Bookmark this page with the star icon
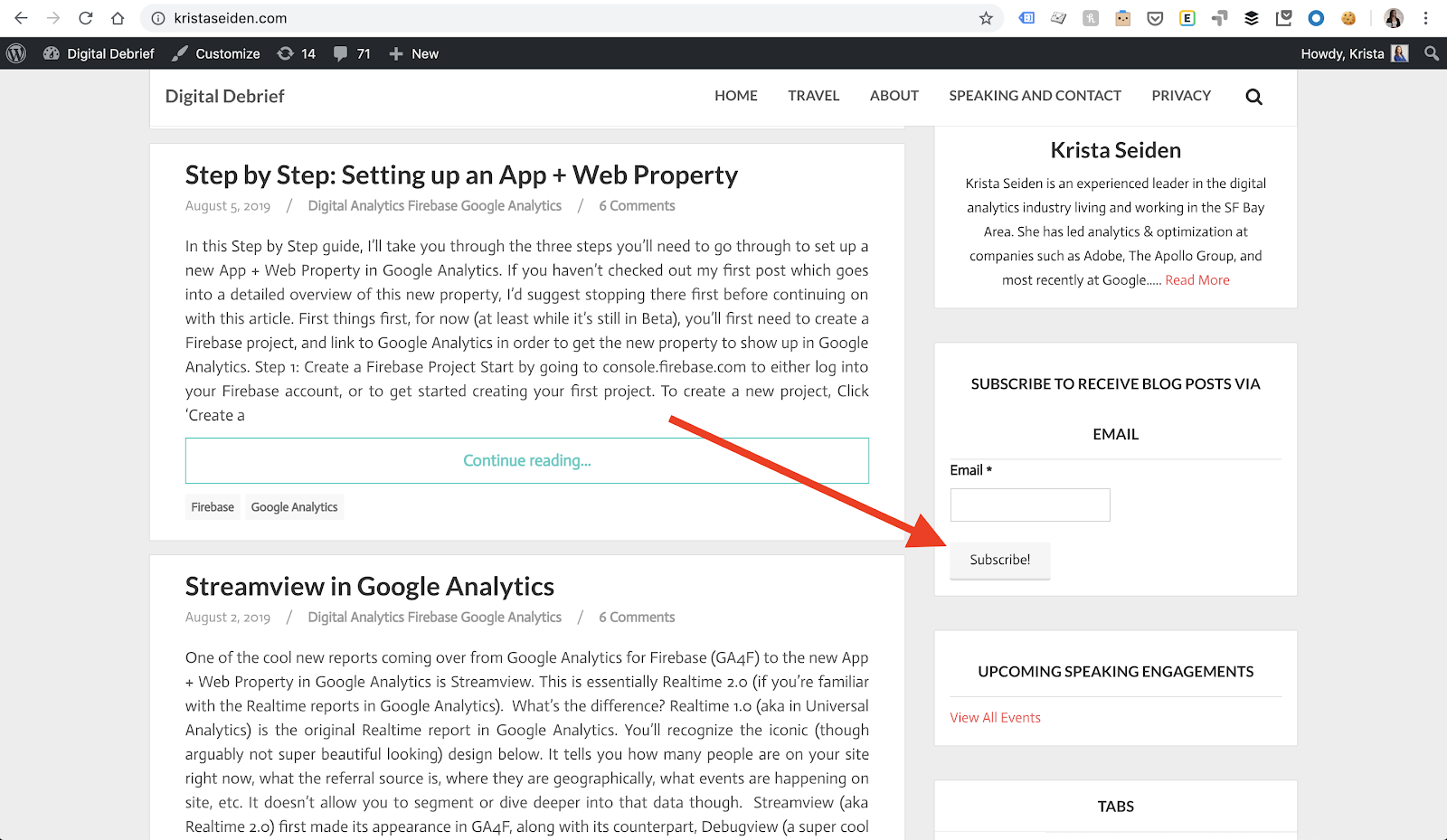Image resolution: width=1447 pixels, height=840 pixels. click(986, 18)
